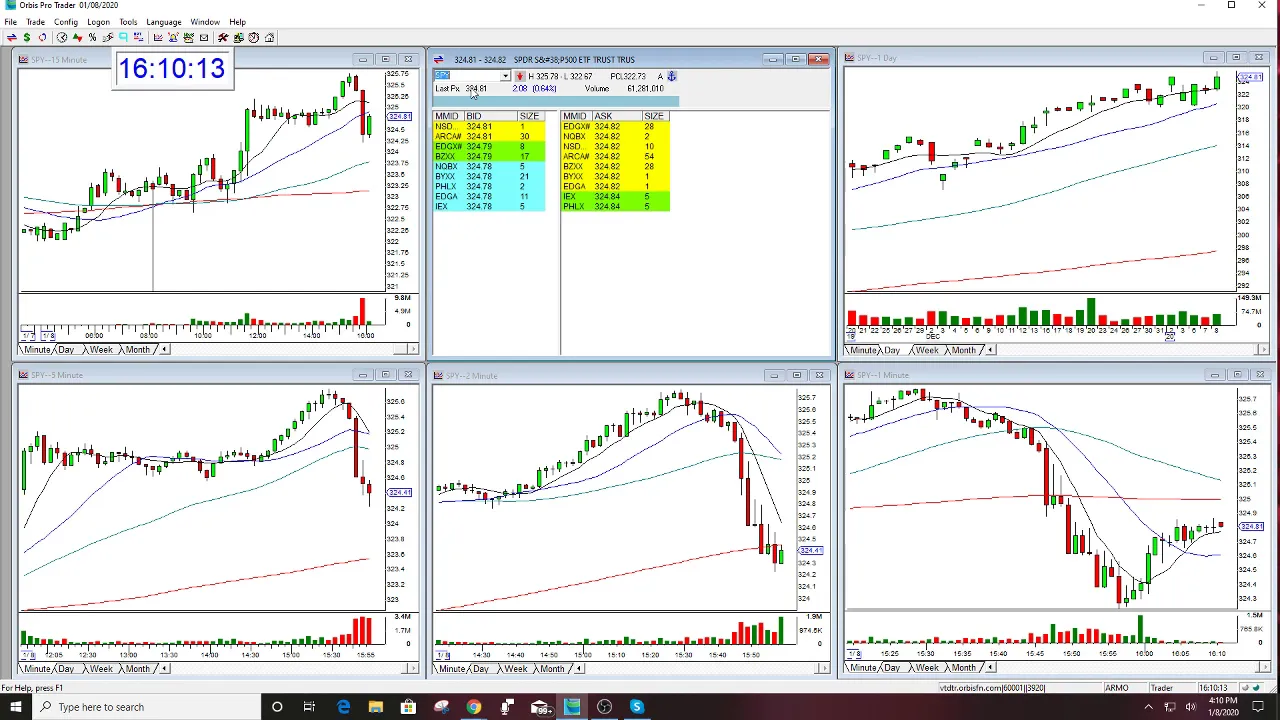
Task: Select Week tab in SPY 2 Minute chart
Action: click(515, 669)
